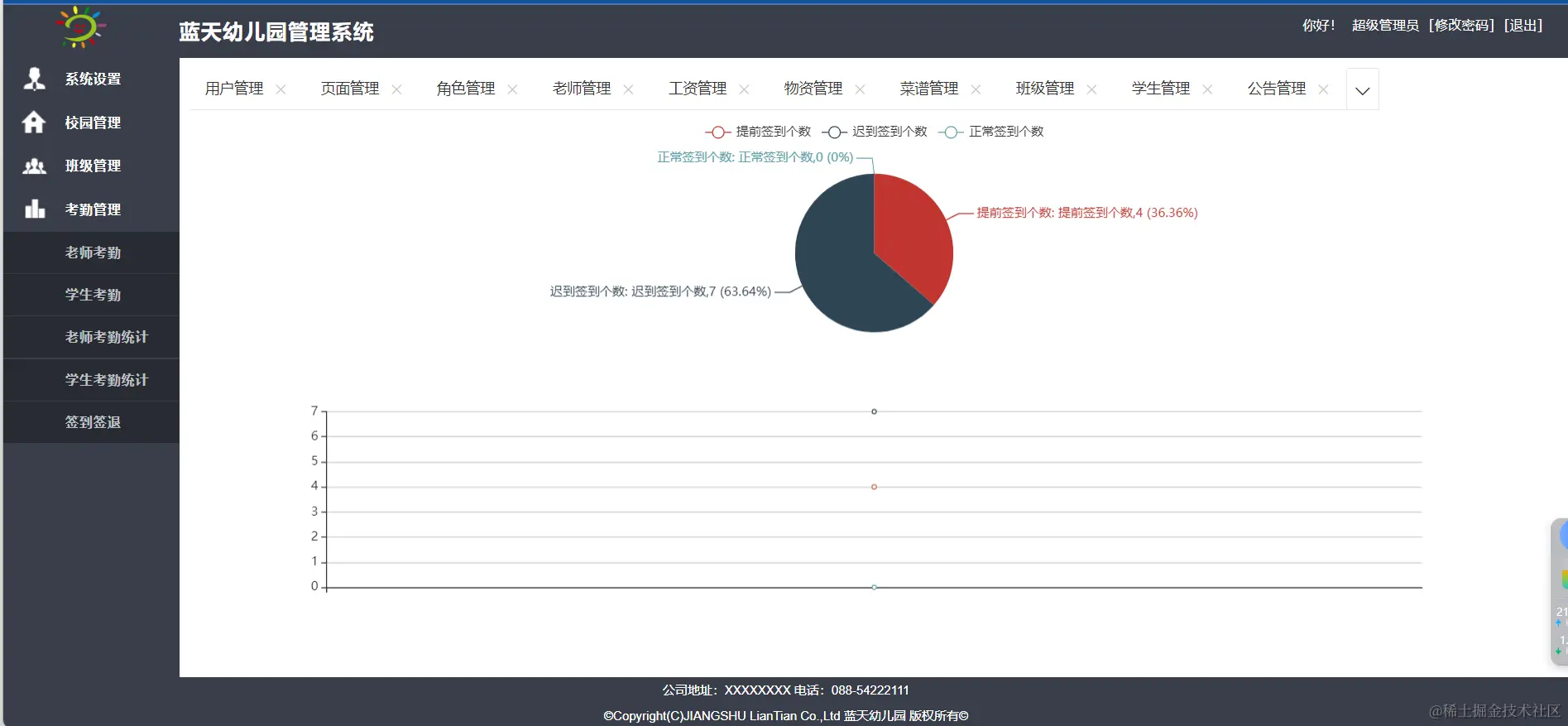
Task: Switch to 学生管理 tab
Action: [x=1161, y=89]
